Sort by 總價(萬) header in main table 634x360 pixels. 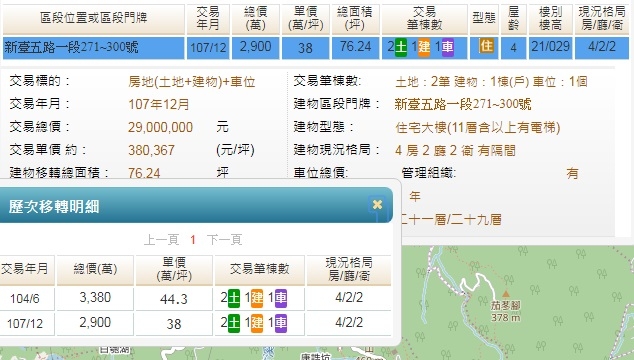click(x=256, y=19)
